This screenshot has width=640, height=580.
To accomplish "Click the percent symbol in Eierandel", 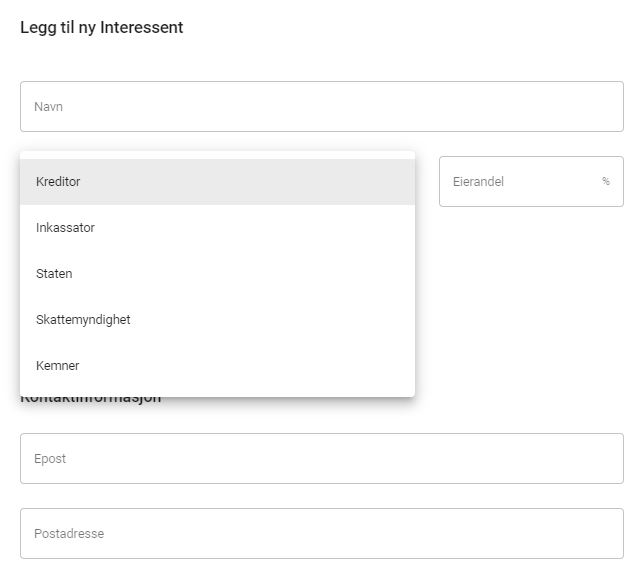I will (x=606, y=182).
